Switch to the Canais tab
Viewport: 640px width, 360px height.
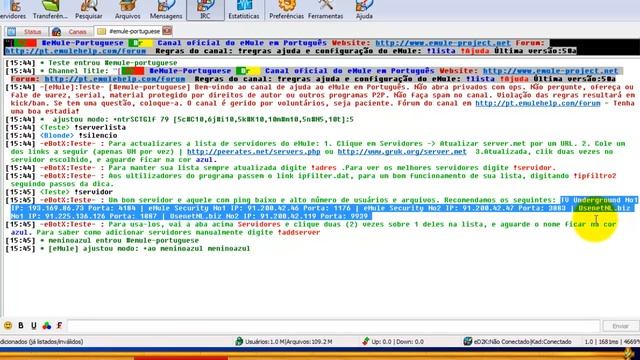click(x=71, y=31)
